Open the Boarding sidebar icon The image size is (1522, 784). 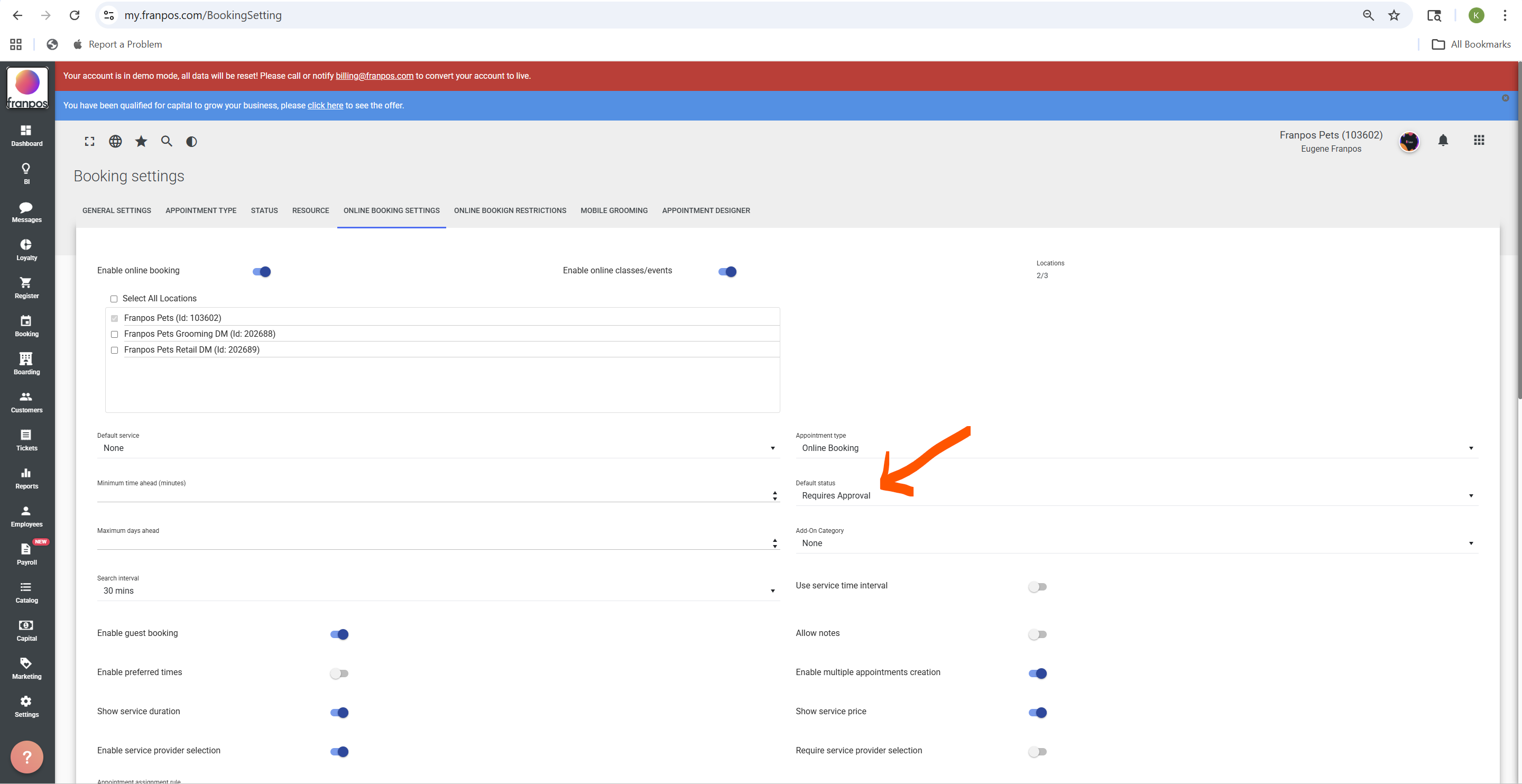[x=26, y=363]
